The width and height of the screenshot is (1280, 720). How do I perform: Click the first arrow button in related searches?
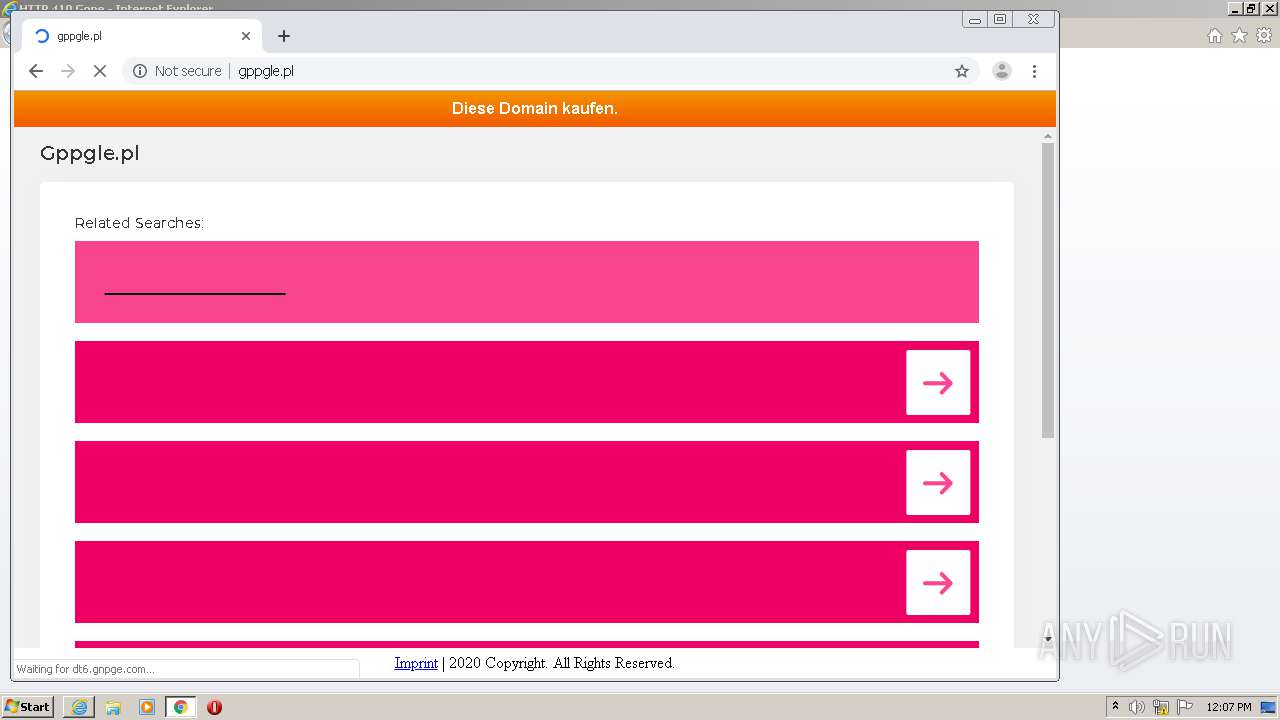pos(938,382)
